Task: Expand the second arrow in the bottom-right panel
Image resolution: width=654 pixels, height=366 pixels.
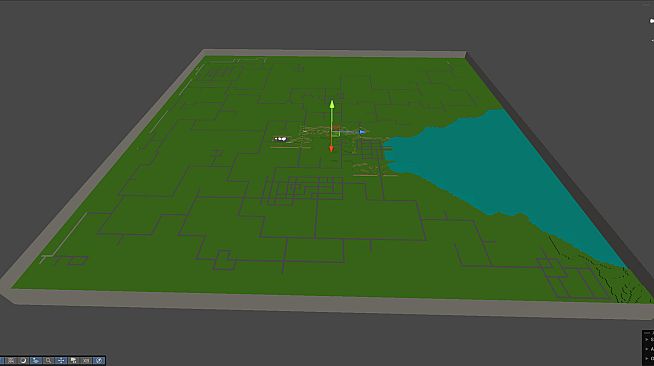Action: (x=646, y=349)
